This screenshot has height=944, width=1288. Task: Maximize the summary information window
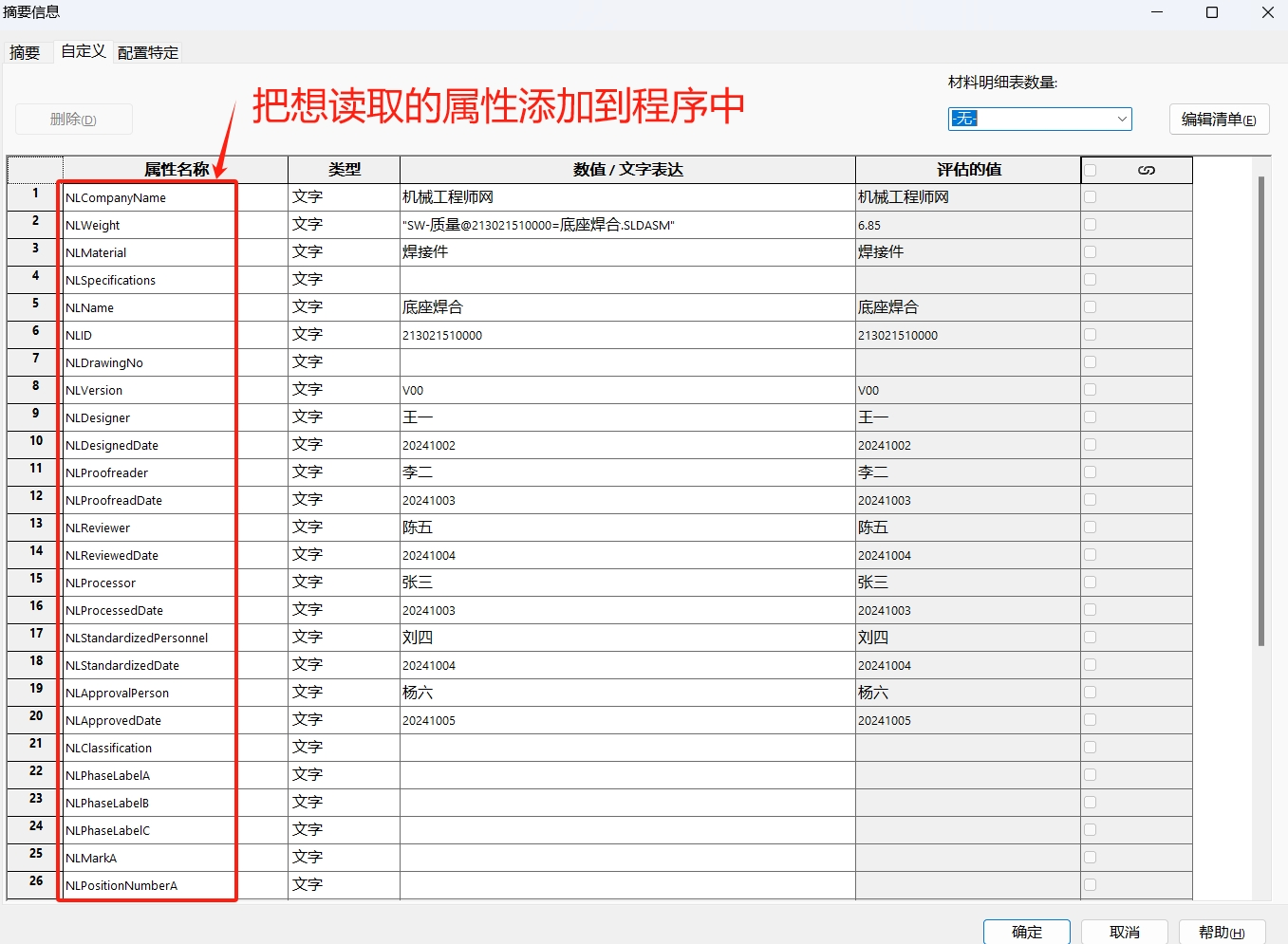[1212, 12]
